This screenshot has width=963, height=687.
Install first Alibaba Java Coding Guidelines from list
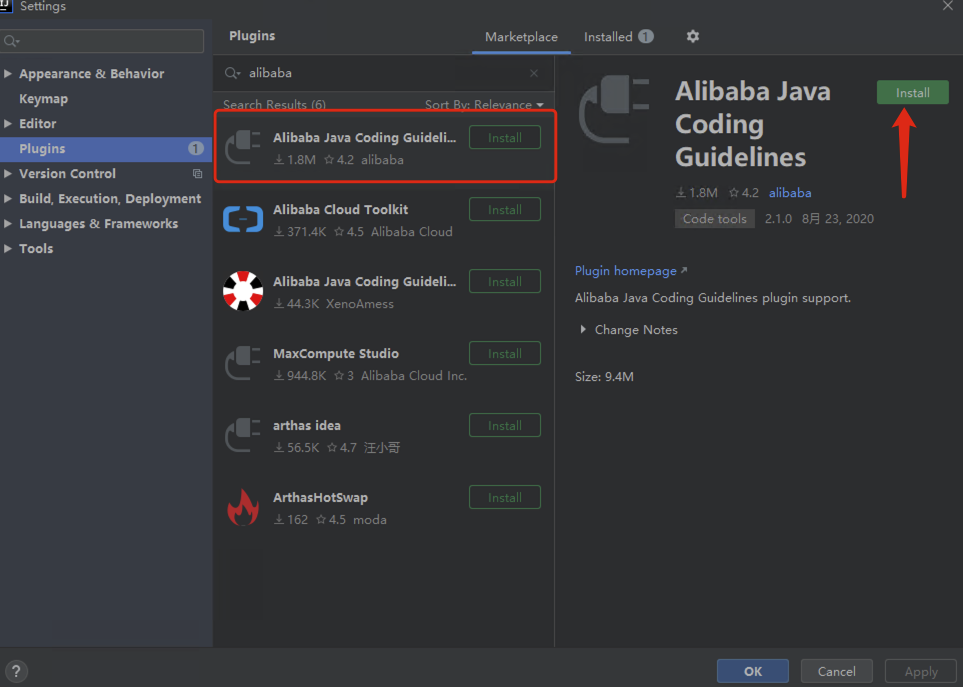point(505,138)
